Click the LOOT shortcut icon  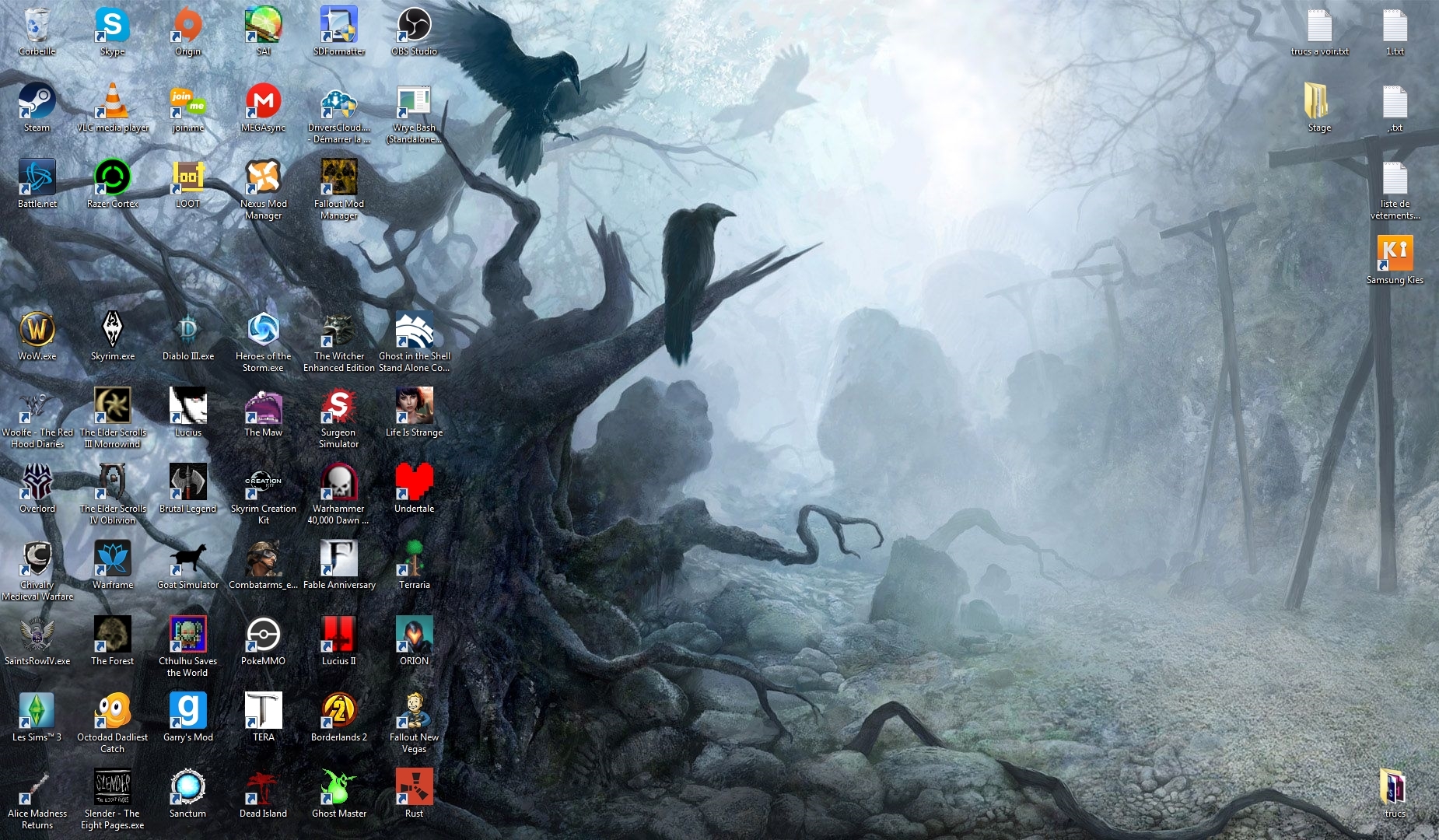(x=187, y=177)
